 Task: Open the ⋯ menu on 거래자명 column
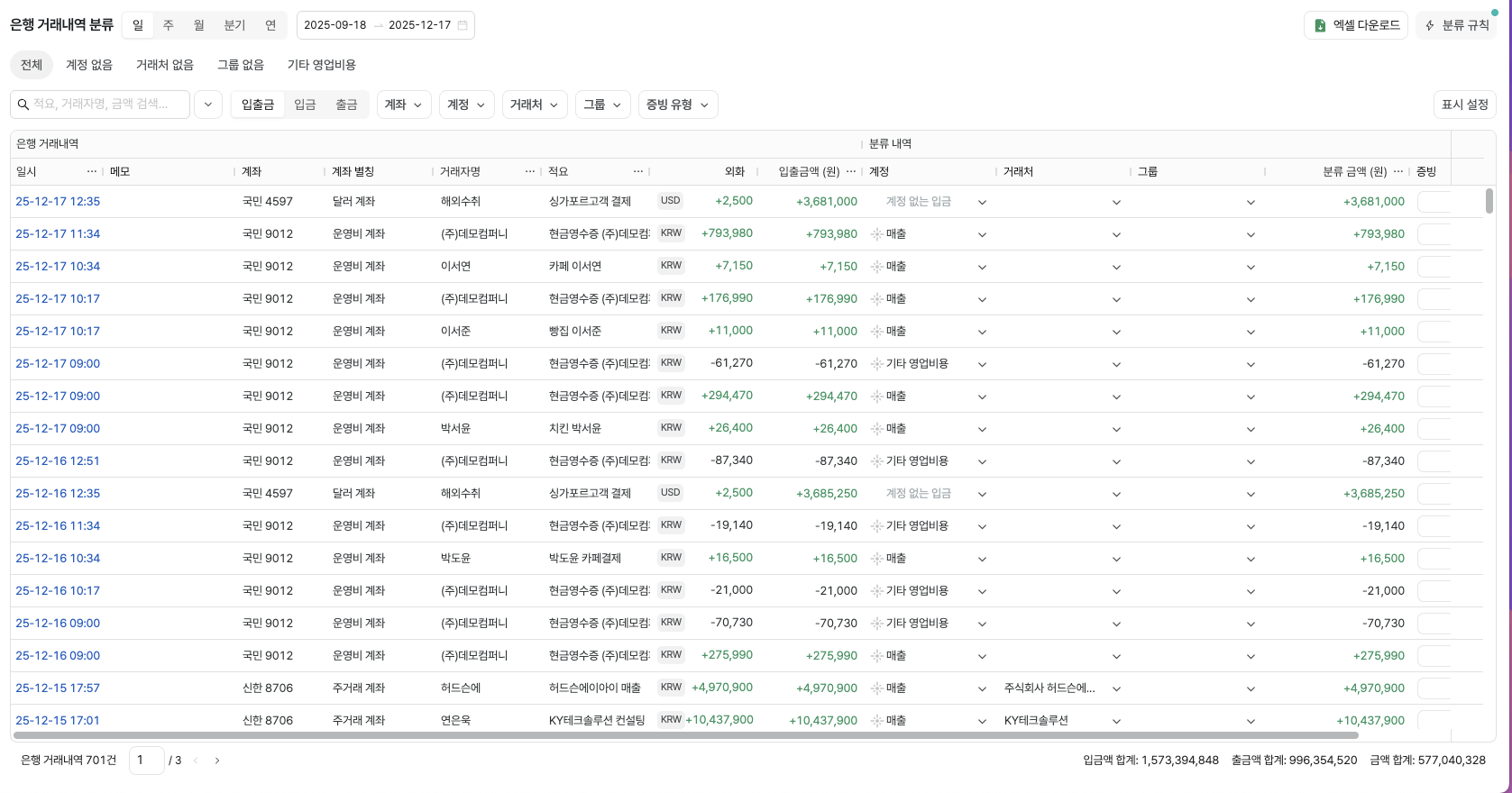click(x=530, y=171)
